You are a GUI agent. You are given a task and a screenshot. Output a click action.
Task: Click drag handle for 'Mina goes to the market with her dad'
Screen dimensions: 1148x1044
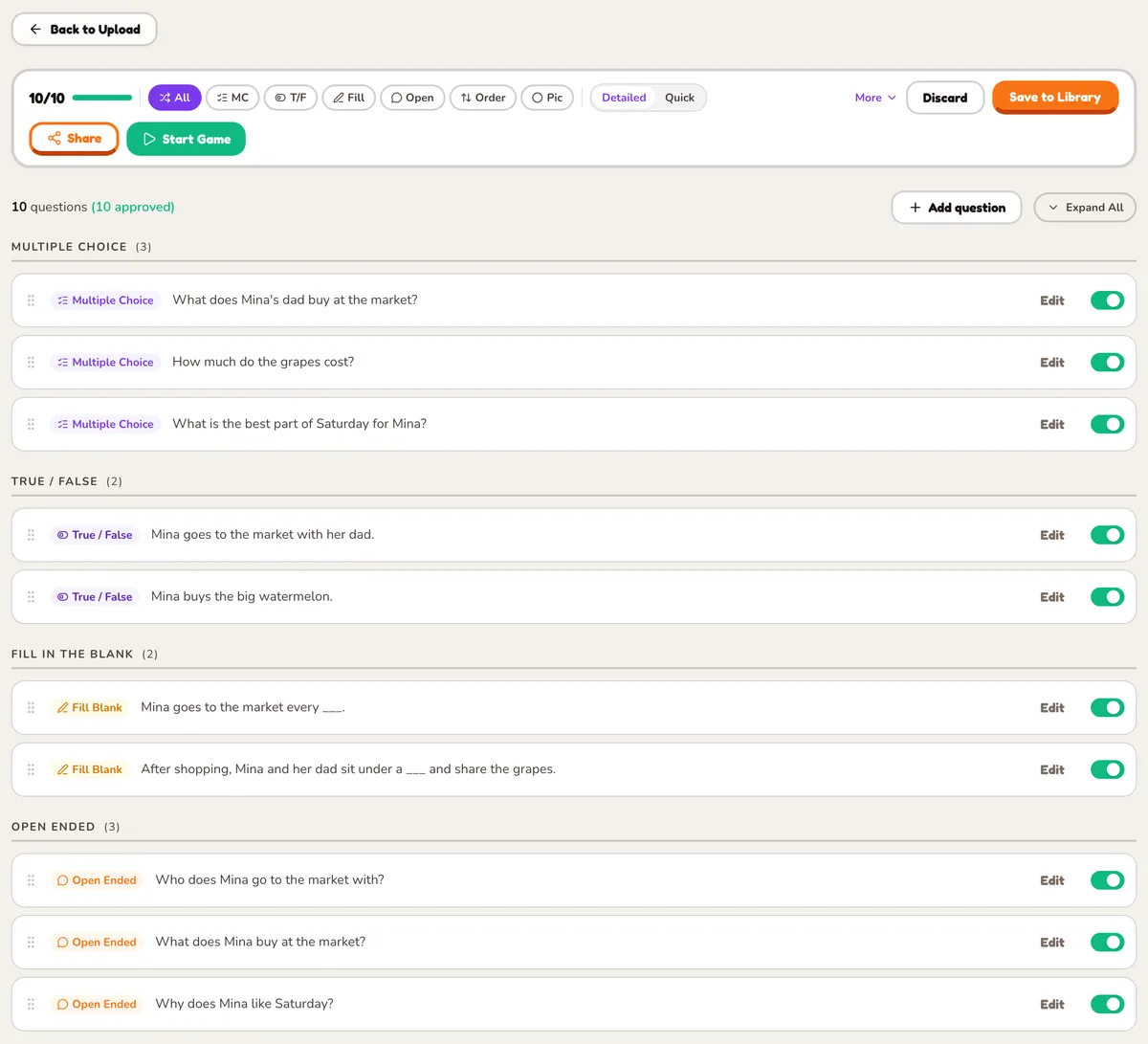(31, 535)
